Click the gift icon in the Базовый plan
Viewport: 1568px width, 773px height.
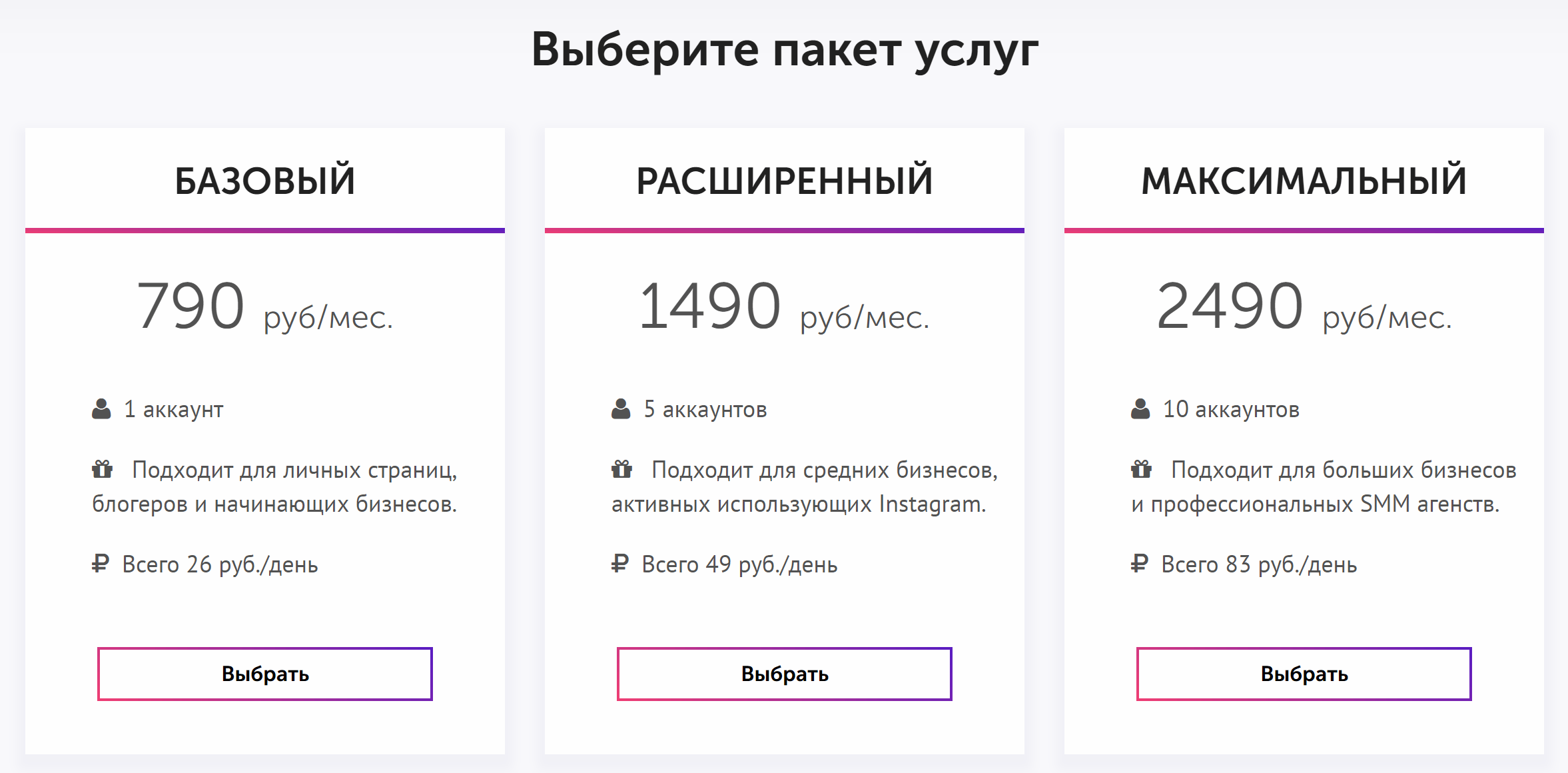click(x=102, y=470)
